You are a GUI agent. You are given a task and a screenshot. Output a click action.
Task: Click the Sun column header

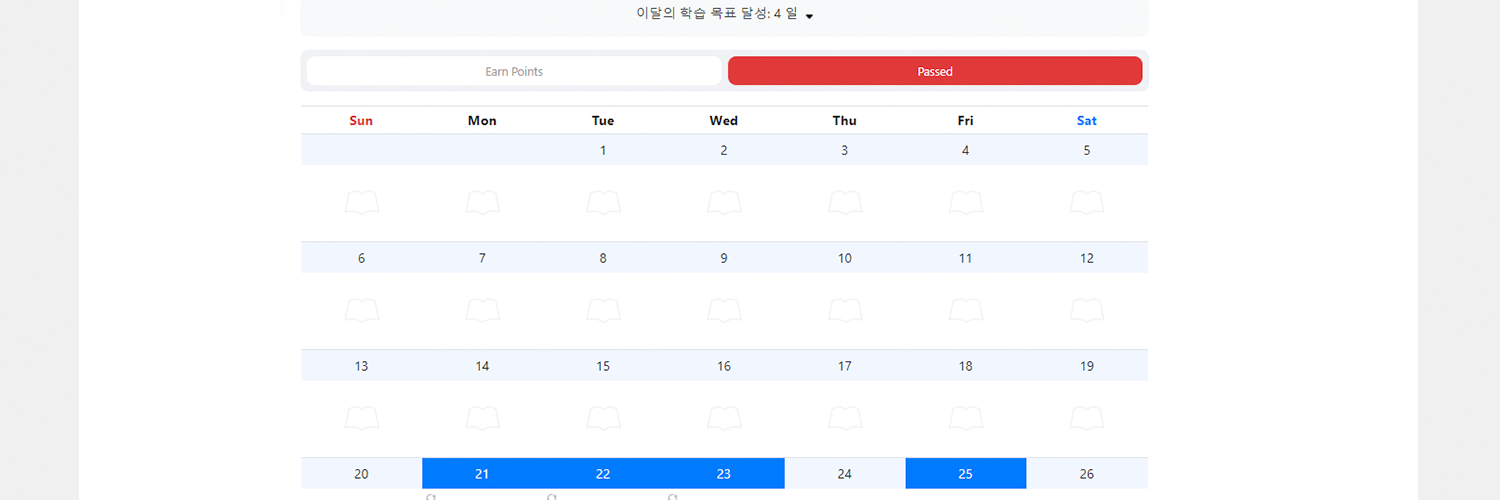pos(361,121)
